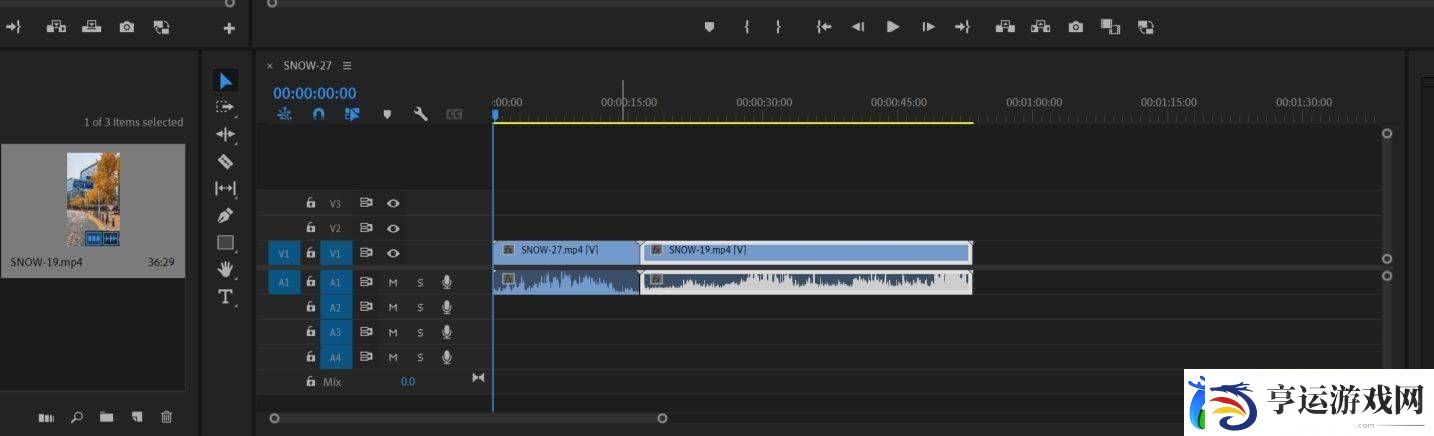Viewport: 1434px width, 436px height.
Task: Select the Rectangle tool
Action: [225, 242]
